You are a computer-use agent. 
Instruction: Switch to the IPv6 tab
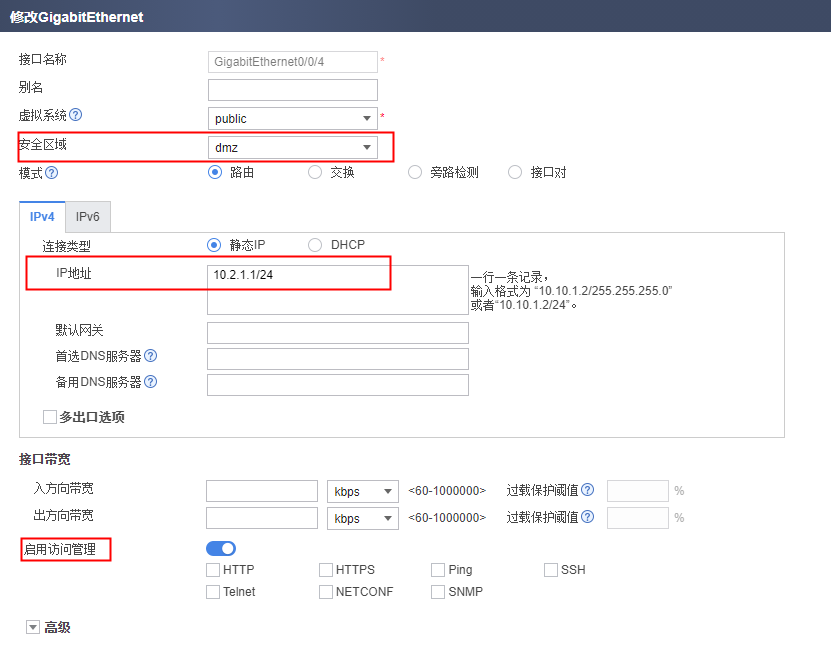coord(87,217)
